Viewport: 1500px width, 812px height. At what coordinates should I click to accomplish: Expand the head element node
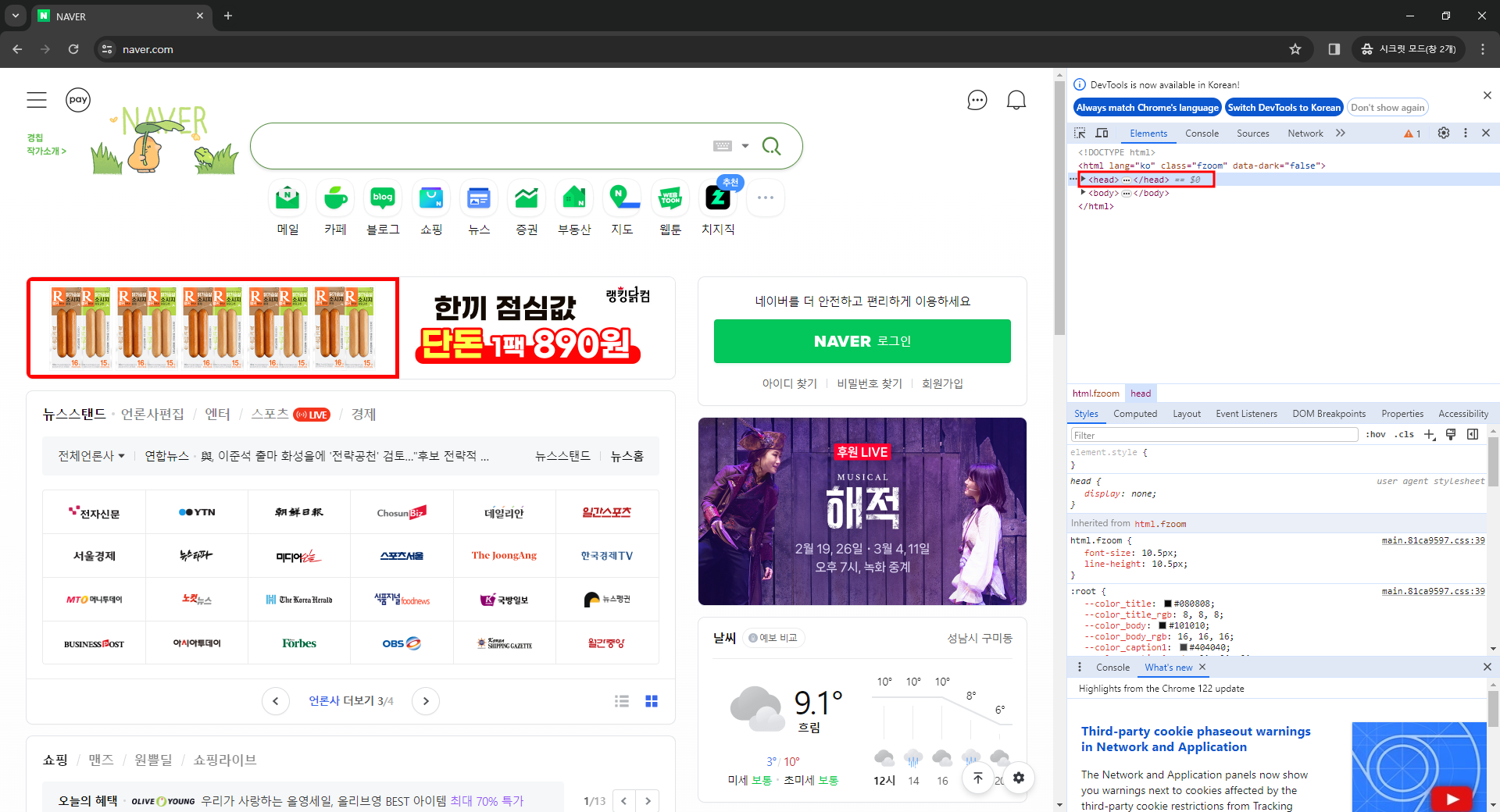(1083, 179)
